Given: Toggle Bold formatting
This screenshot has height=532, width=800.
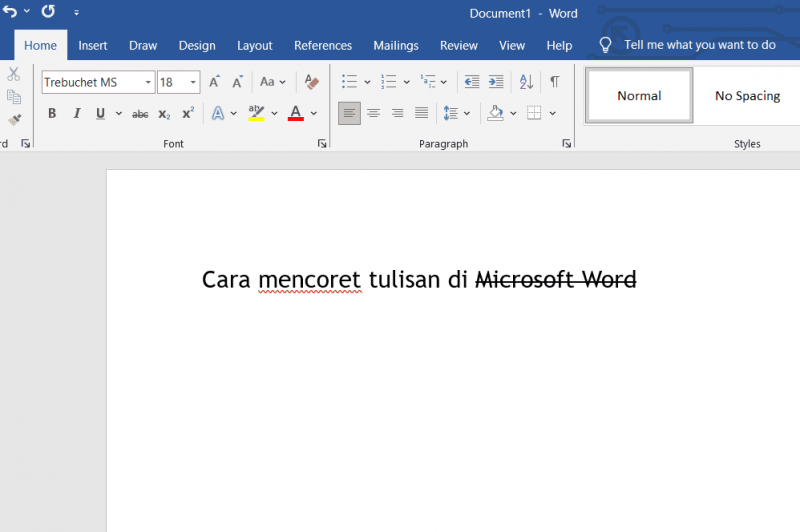Looking at the screenshot, I should [52, 113].
